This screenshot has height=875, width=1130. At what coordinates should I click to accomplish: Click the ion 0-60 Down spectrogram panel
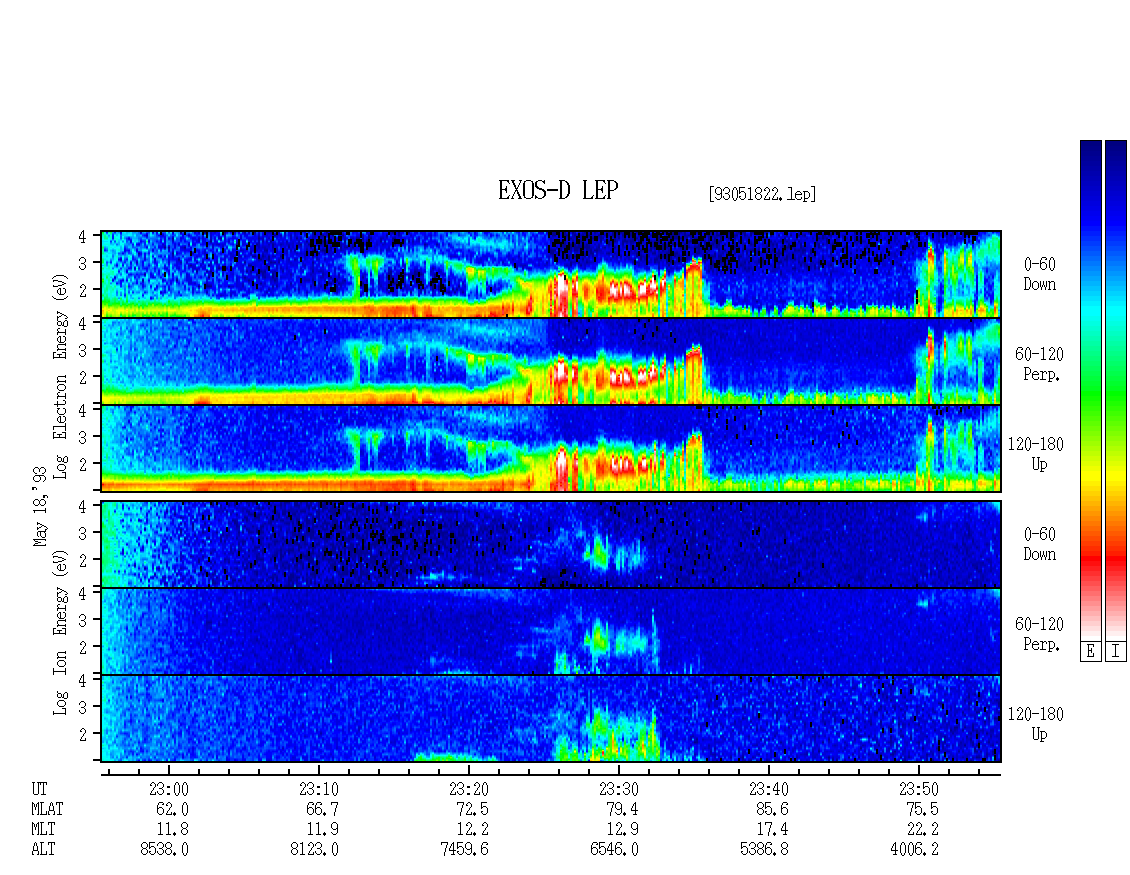(551, 544)
